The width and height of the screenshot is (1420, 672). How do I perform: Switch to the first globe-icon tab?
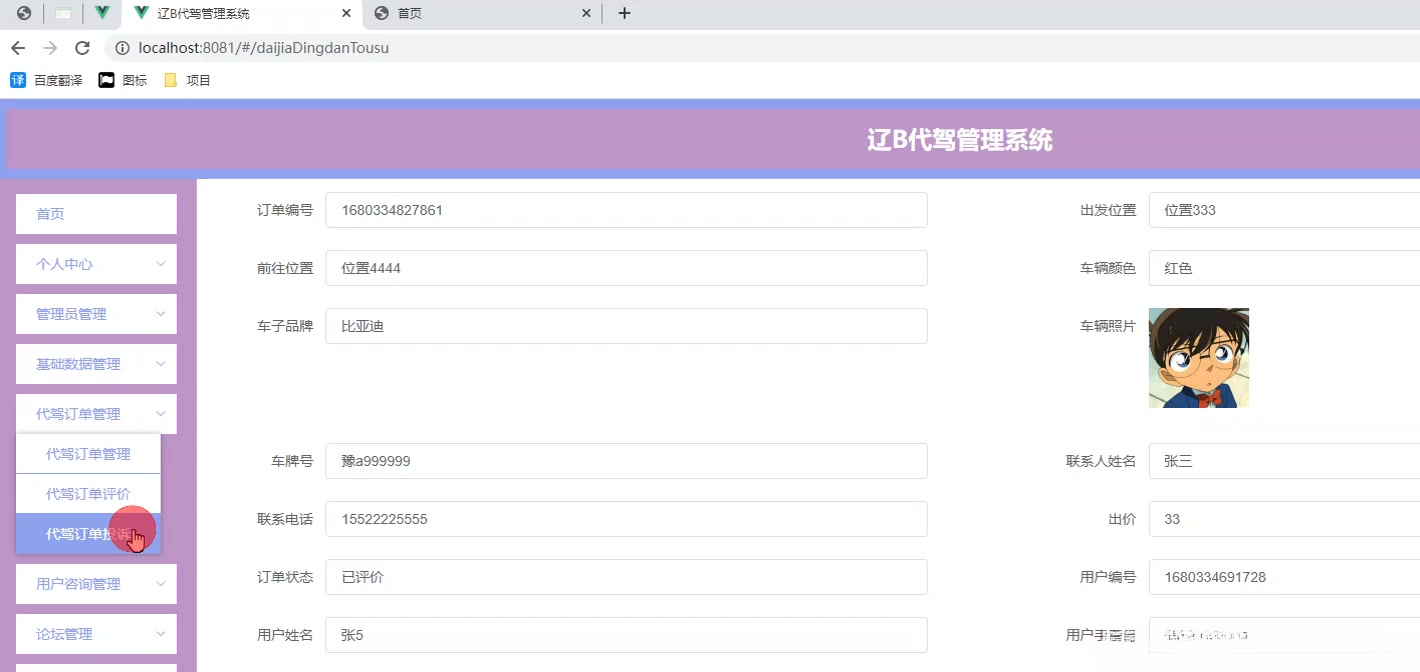click(24, 13)
